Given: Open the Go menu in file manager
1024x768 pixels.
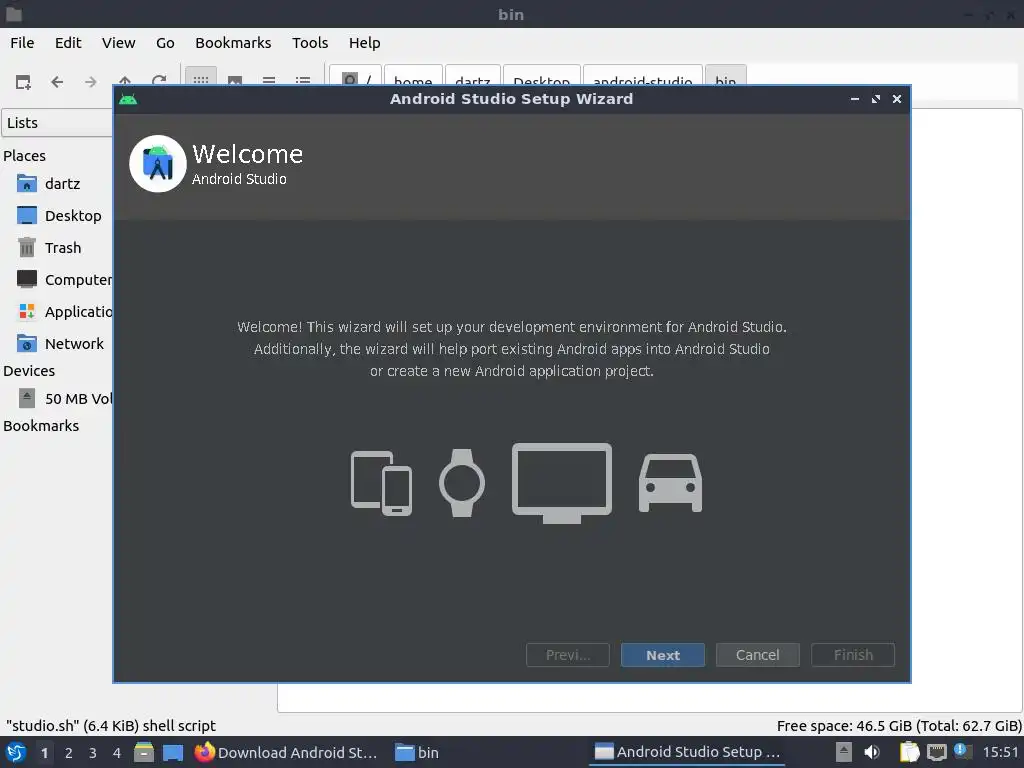Looking at the screenshot, I should point(165,43).
